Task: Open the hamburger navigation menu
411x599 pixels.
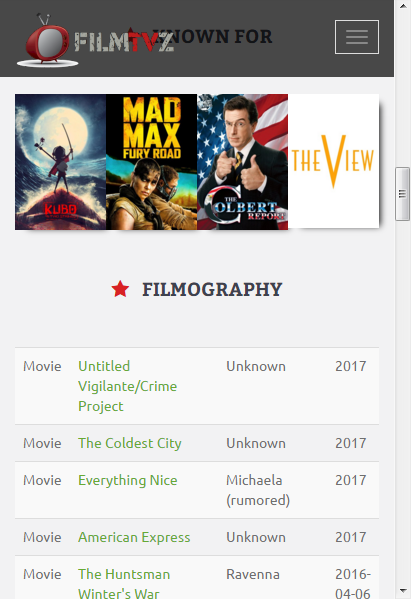Action: (357, 37)
